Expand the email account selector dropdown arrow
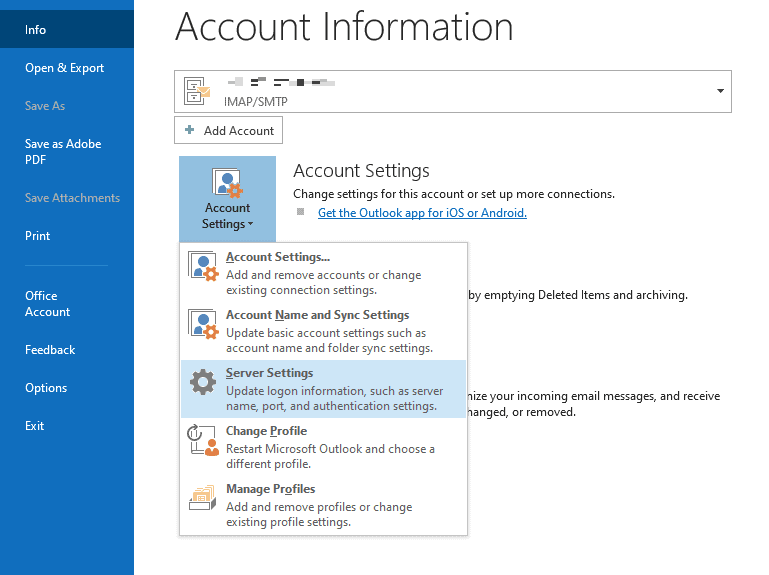 (x=720, y=91)
